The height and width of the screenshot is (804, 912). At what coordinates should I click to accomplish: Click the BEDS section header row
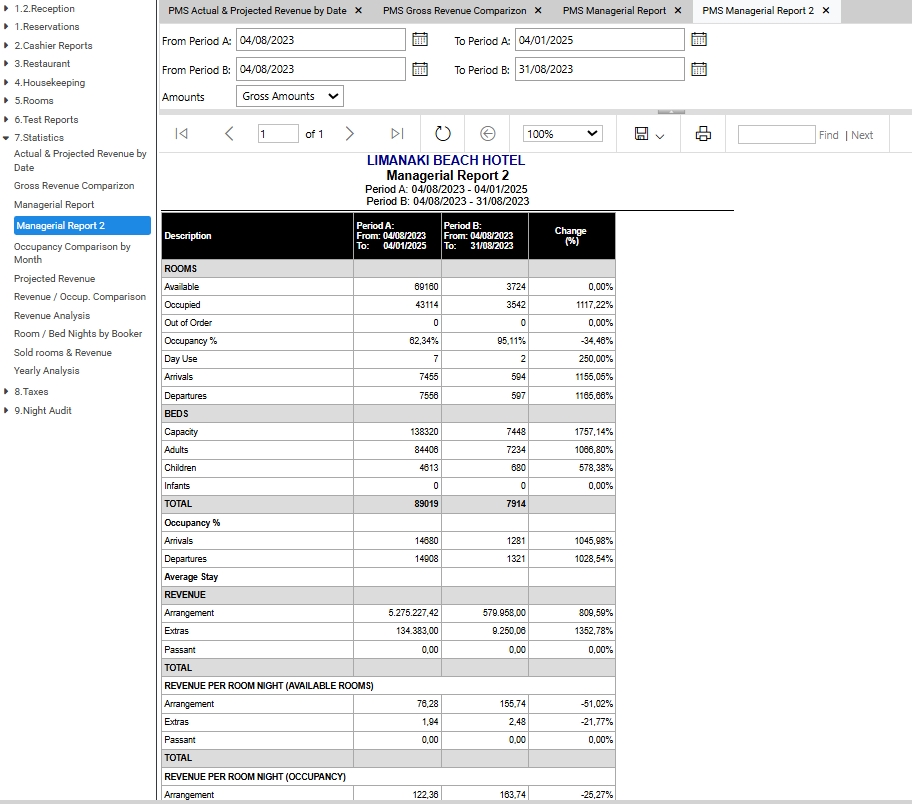point(388,414)
